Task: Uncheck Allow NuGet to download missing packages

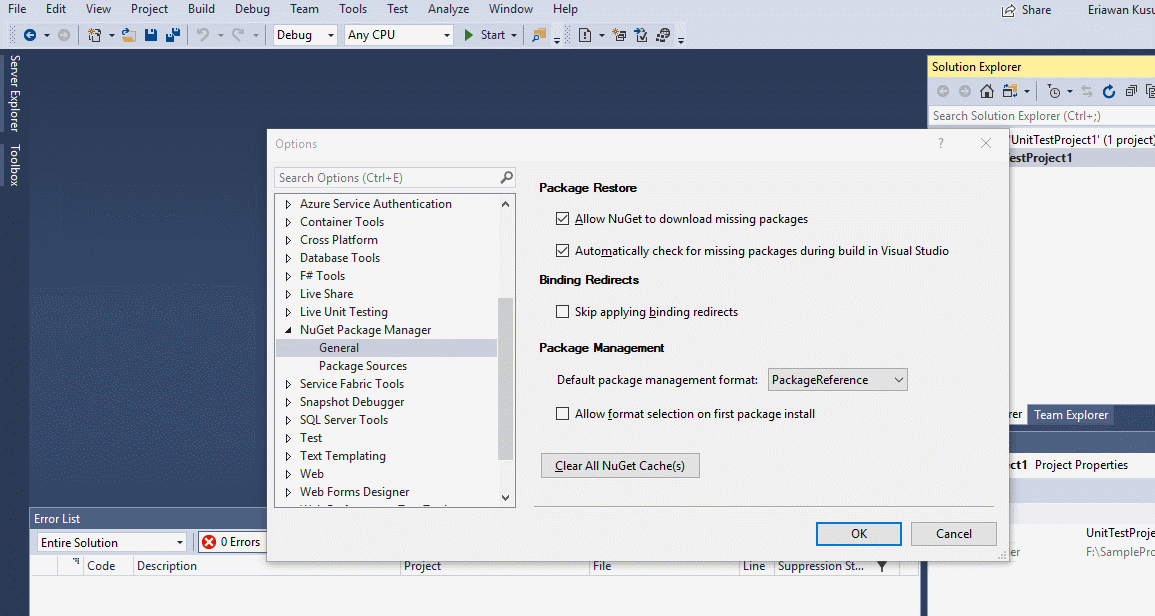Action: click(x=563, y=218)
